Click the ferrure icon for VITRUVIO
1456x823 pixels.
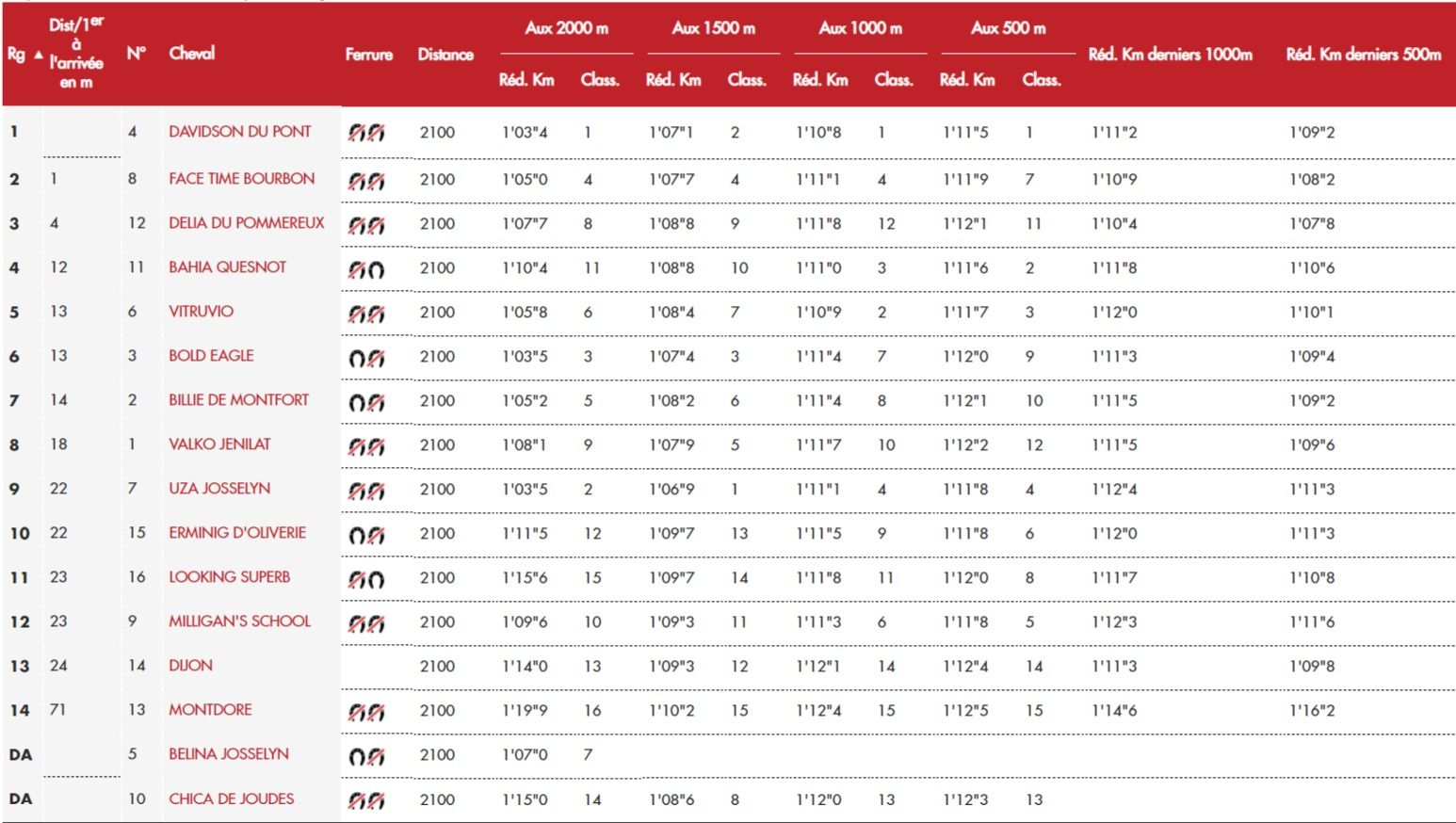click(366, 314)
